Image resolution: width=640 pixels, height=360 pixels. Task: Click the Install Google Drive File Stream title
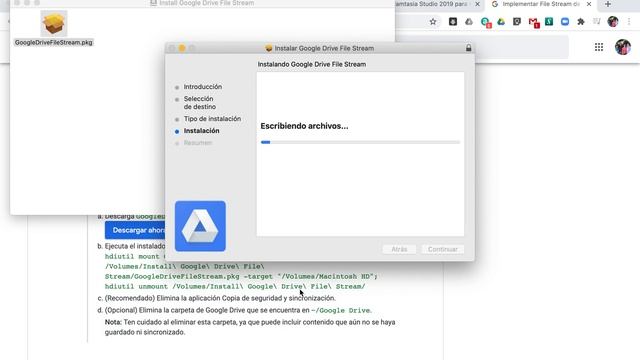point(207,3)
